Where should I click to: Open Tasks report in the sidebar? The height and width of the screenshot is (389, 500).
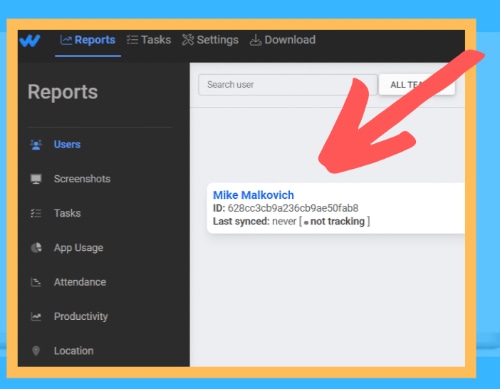coord(67,213)
